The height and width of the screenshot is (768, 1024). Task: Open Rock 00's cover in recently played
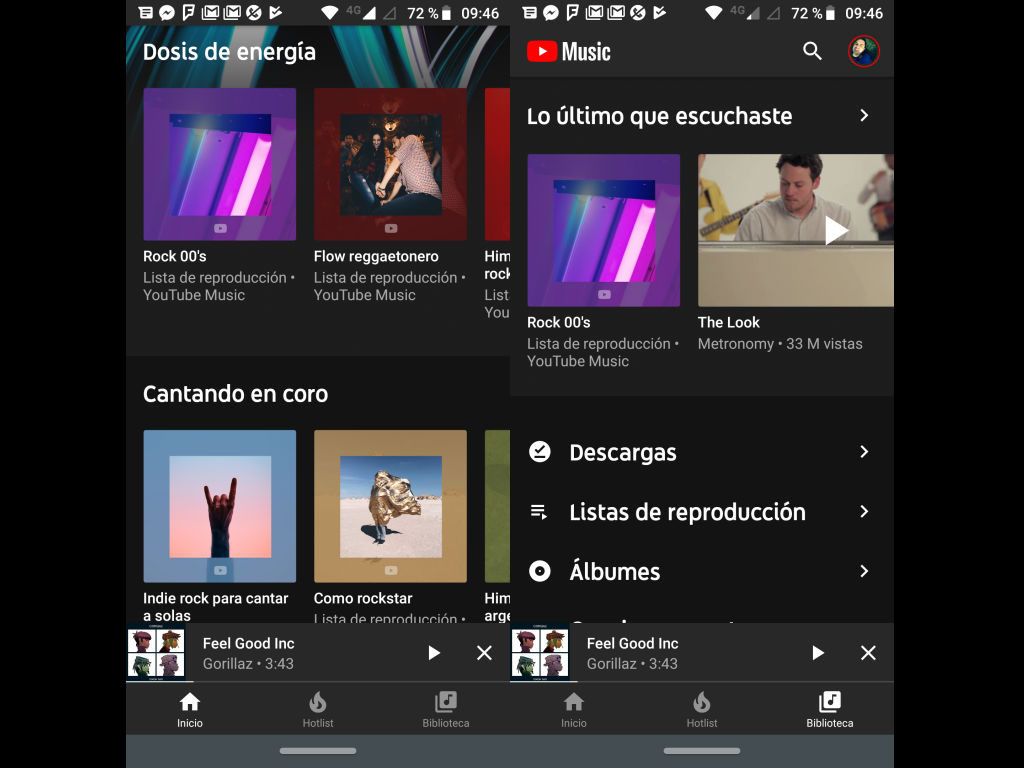click(603, 230)
